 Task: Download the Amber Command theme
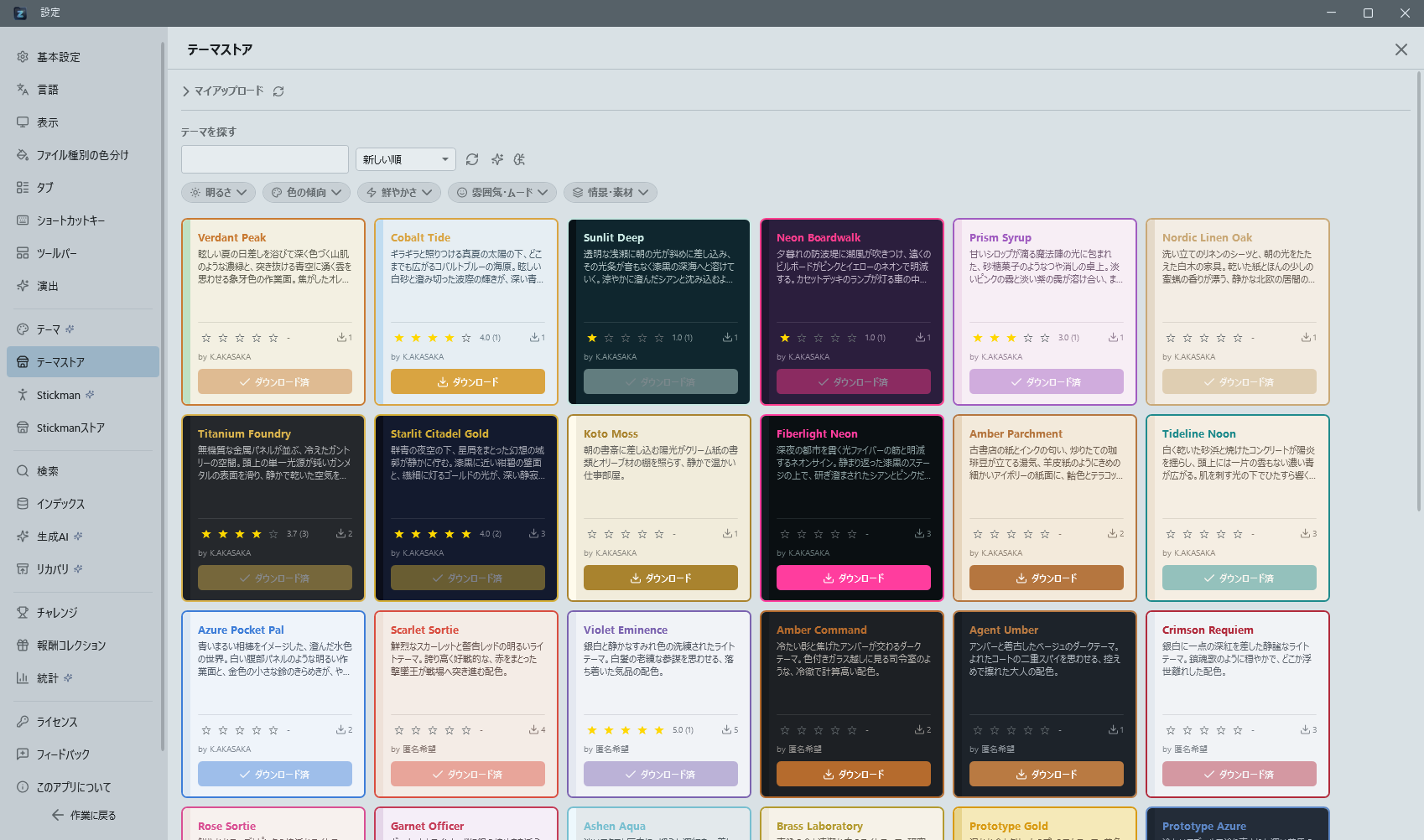854,774
